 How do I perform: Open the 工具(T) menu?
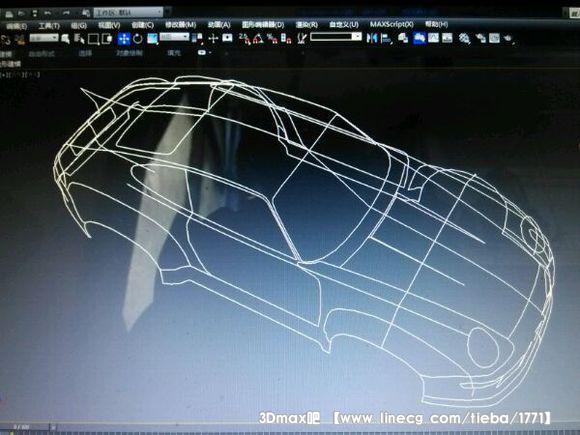49,26
